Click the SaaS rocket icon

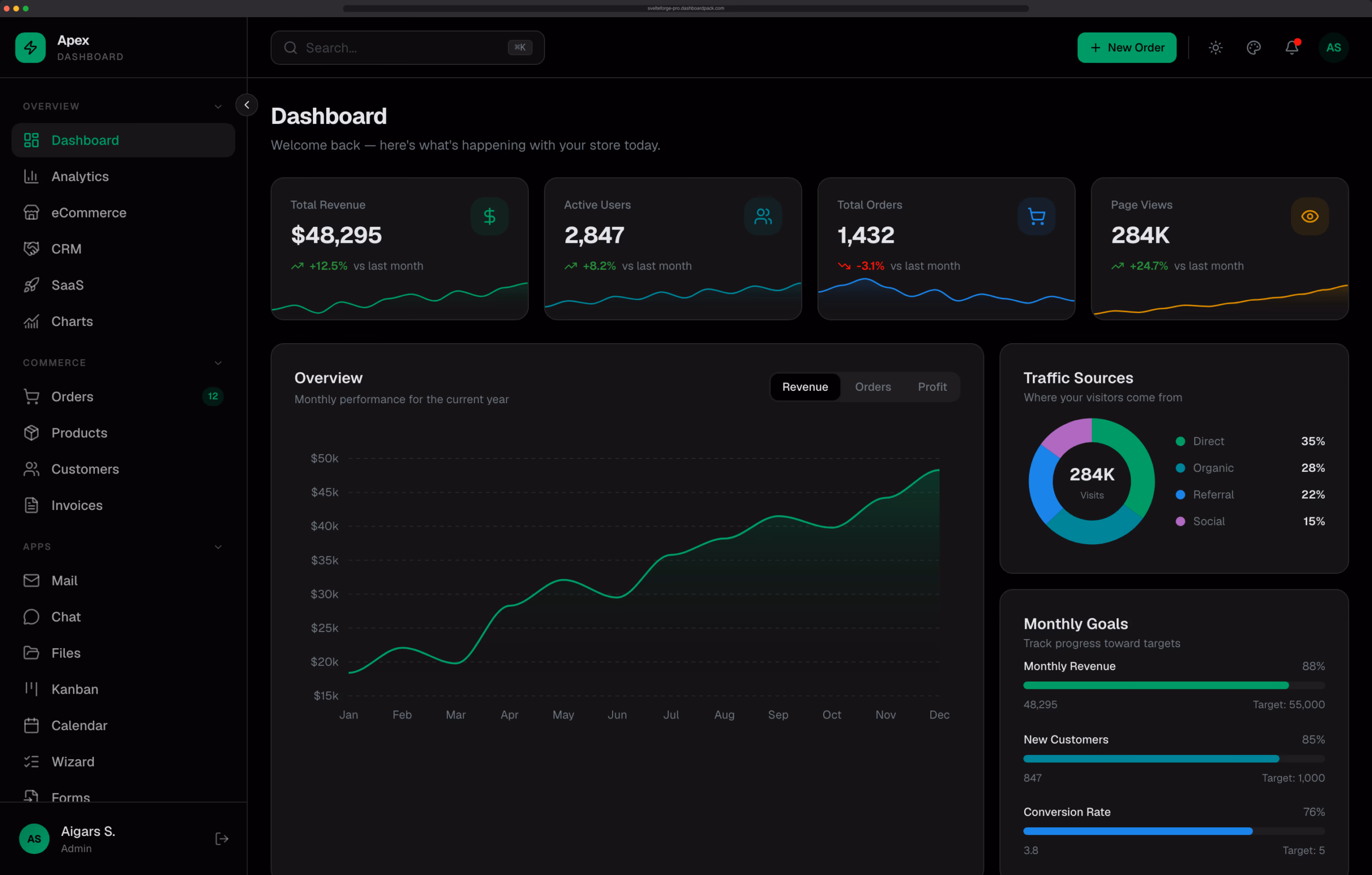(x=31, y=285)
